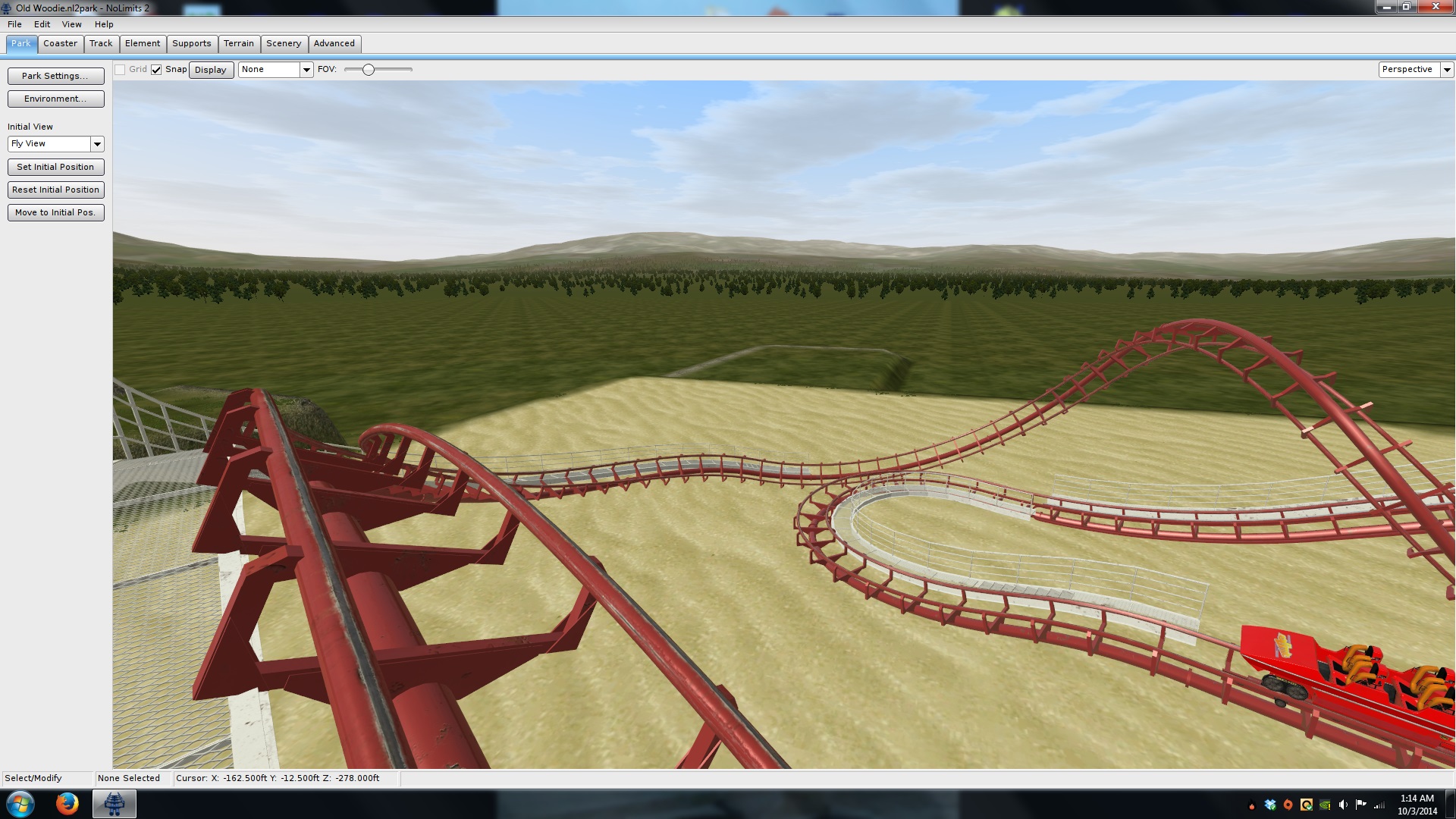Click the Origin tray icon
Screen dimensions: 1456x819
pos(1288,805)
